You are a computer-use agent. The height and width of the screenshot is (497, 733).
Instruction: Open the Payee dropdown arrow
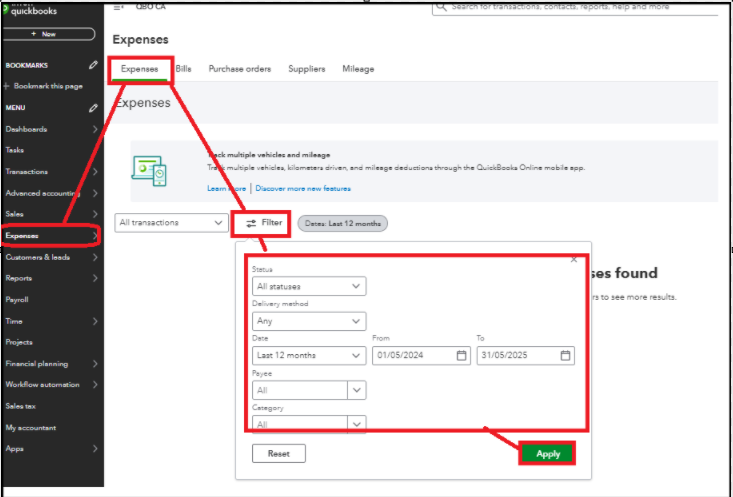pos(357,390)
